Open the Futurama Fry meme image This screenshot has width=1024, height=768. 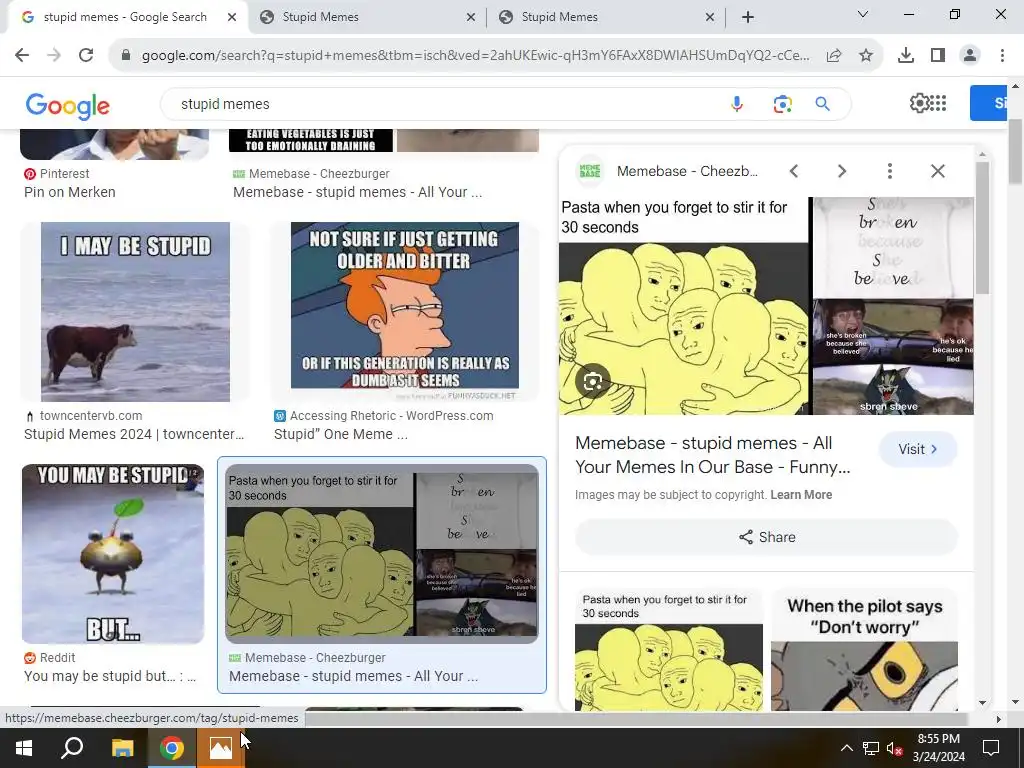(x=405, y=312)
